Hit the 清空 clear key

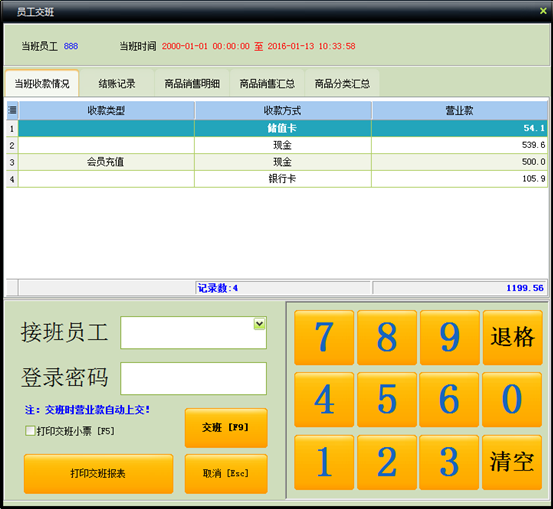512,462
